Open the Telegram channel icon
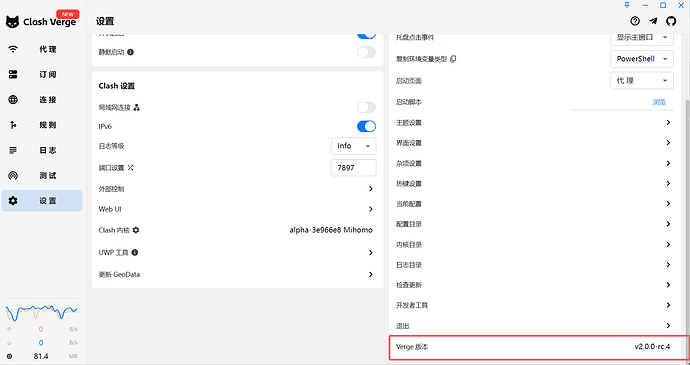Screen dimensions: 690x365 pyautogui.click(x=653, y=21)
